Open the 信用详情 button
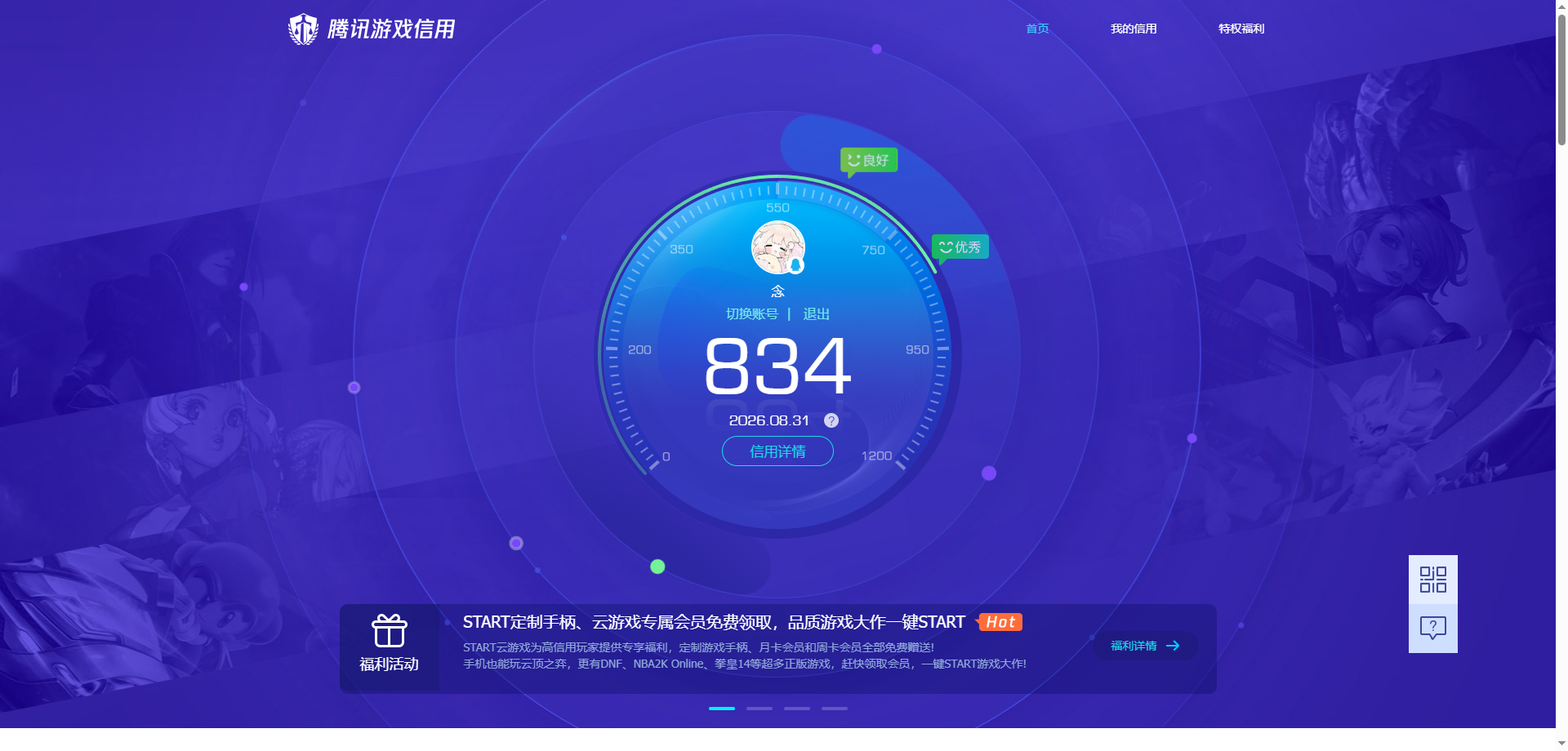Screen dimensions: 1568x751 [777, 451]
